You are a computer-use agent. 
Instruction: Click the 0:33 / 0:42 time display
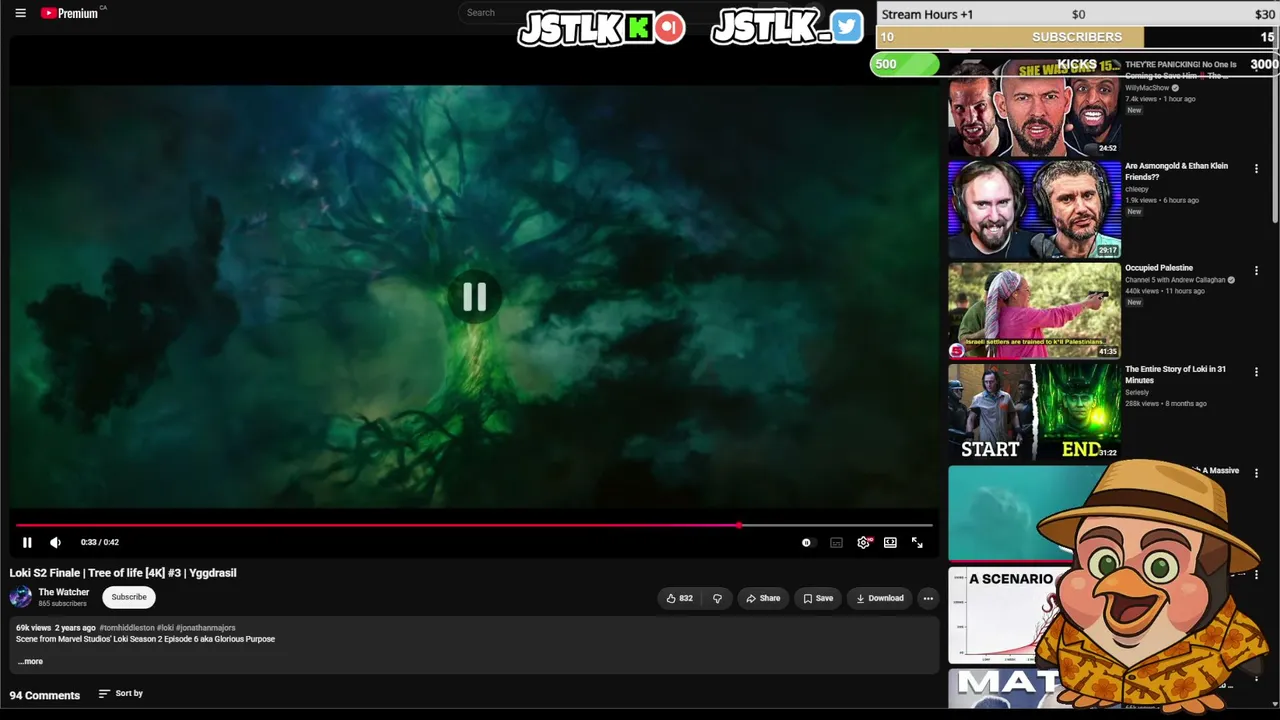pos(100,542)
